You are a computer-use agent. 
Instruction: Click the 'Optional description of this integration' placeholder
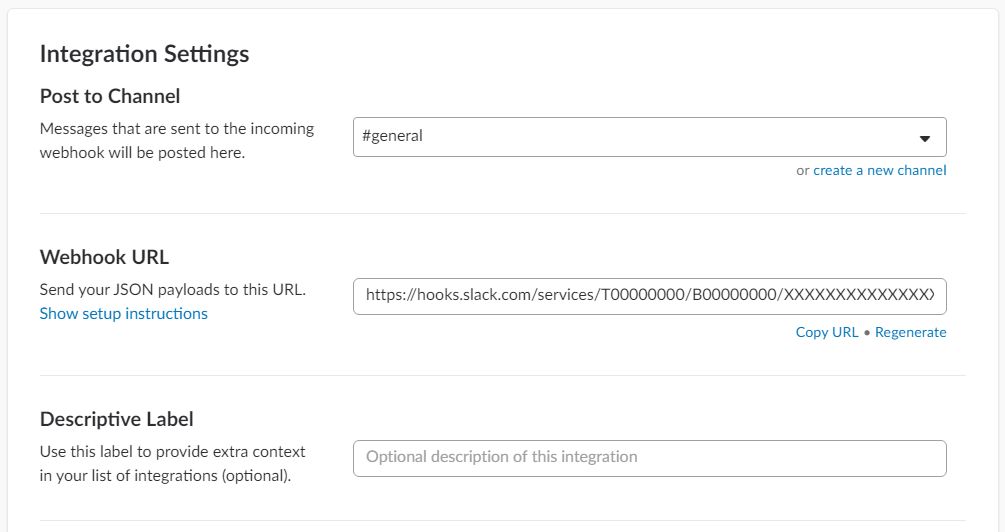[501, 457]
